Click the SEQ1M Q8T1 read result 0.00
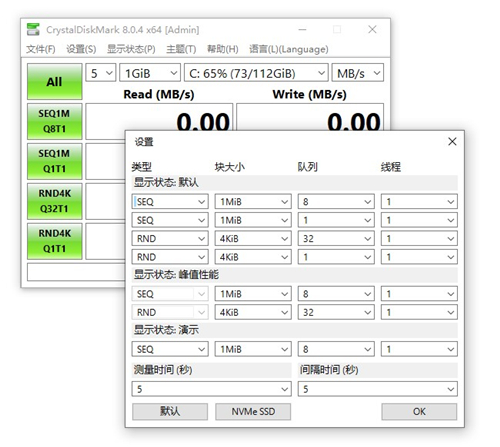The width and height of the screenshot is (500, 447). (159, 117)
